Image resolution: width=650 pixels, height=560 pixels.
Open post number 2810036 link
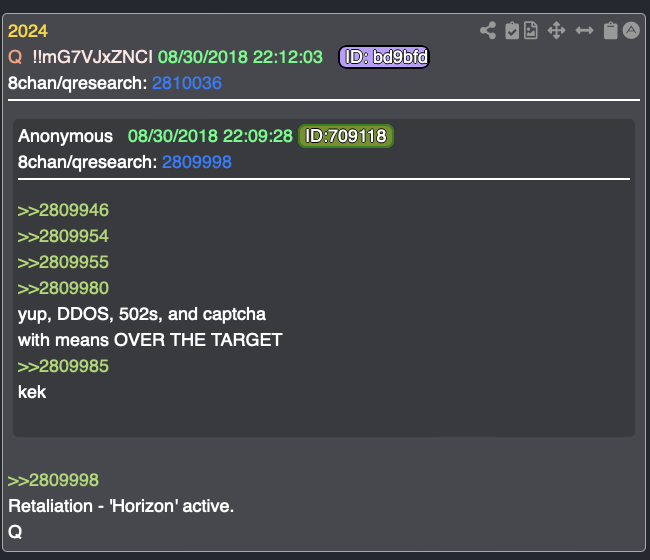click(187, 83)
